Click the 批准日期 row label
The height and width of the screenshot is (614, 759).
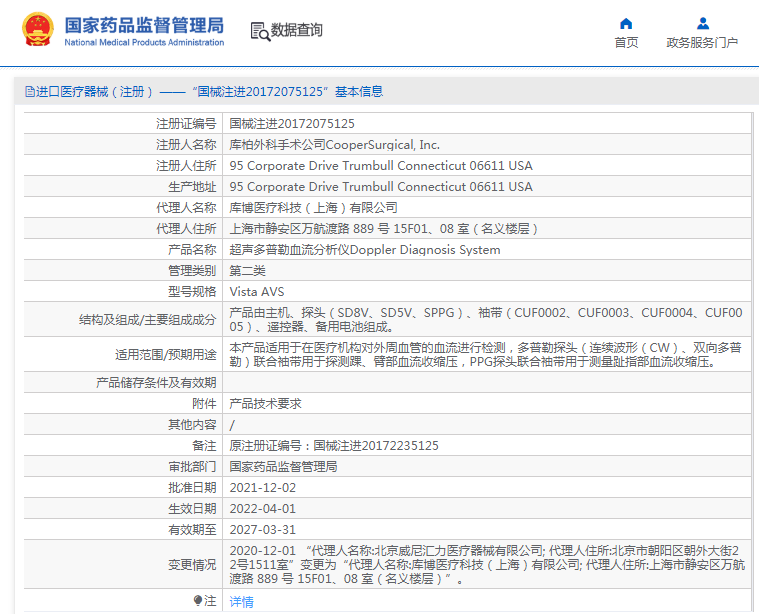coord(192,488)
